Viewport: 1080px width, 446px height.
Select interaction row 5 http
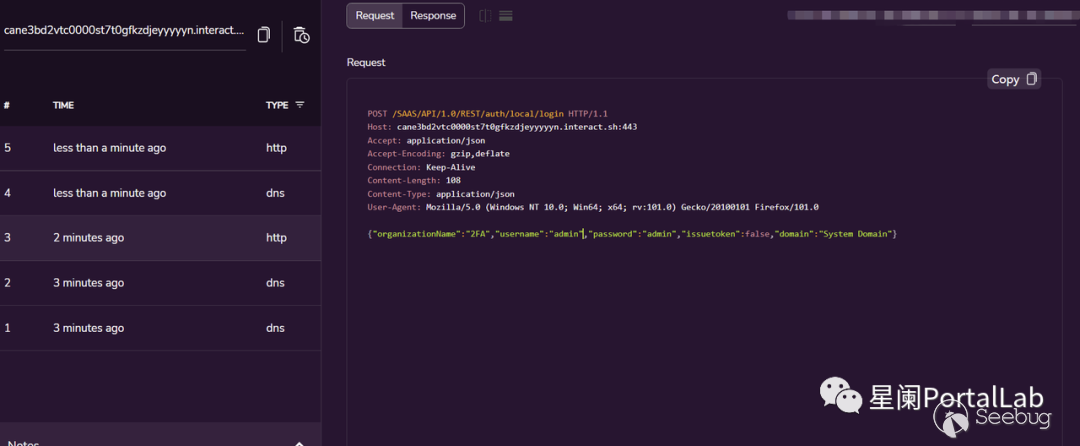[x=160, y=148]
